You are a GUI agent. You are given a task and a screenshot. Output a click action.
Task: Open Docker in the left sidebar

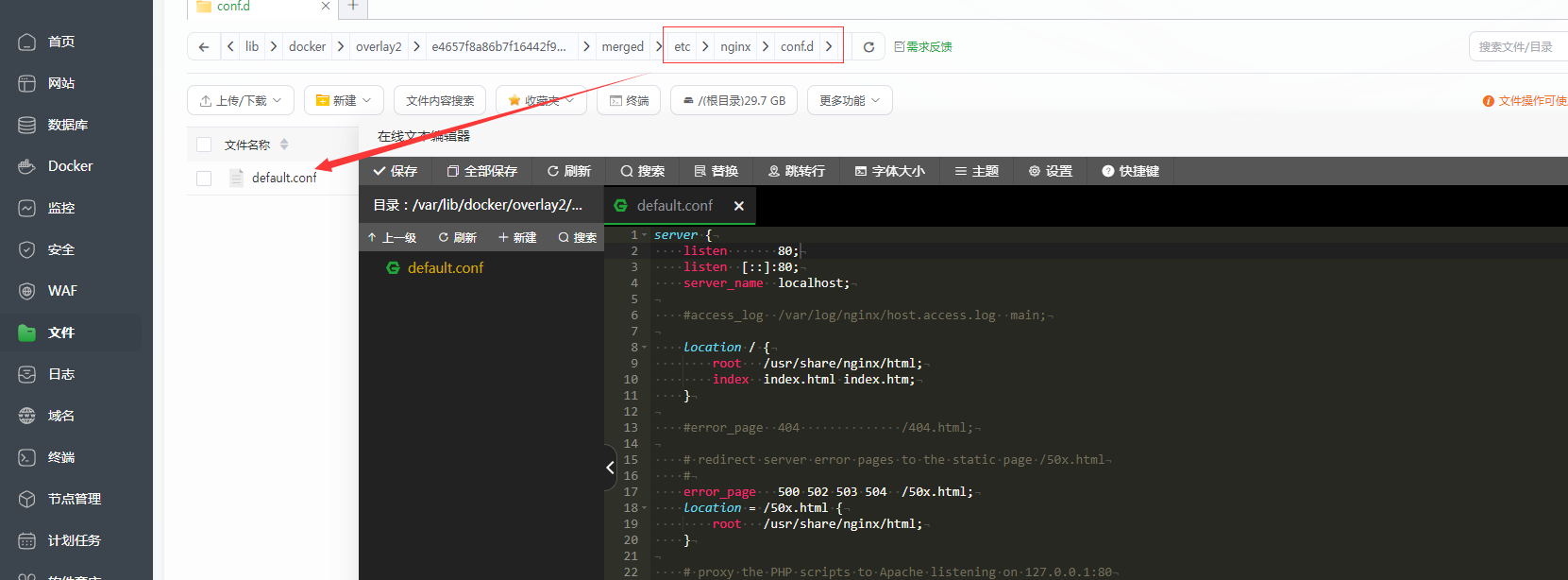[70, 166]
